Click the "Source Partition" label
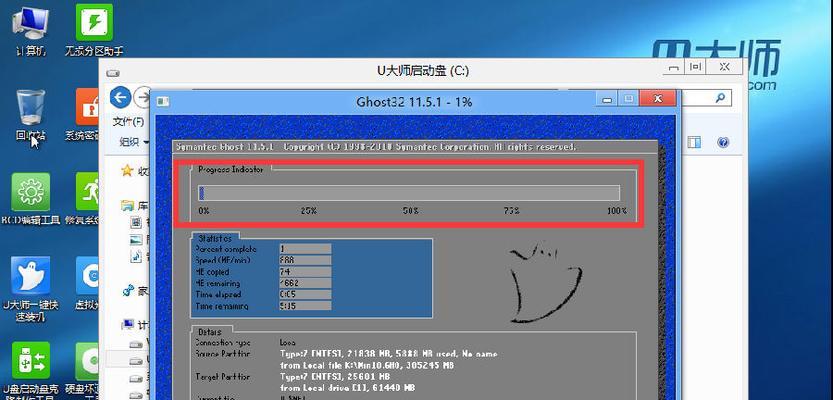 [223, 354]
